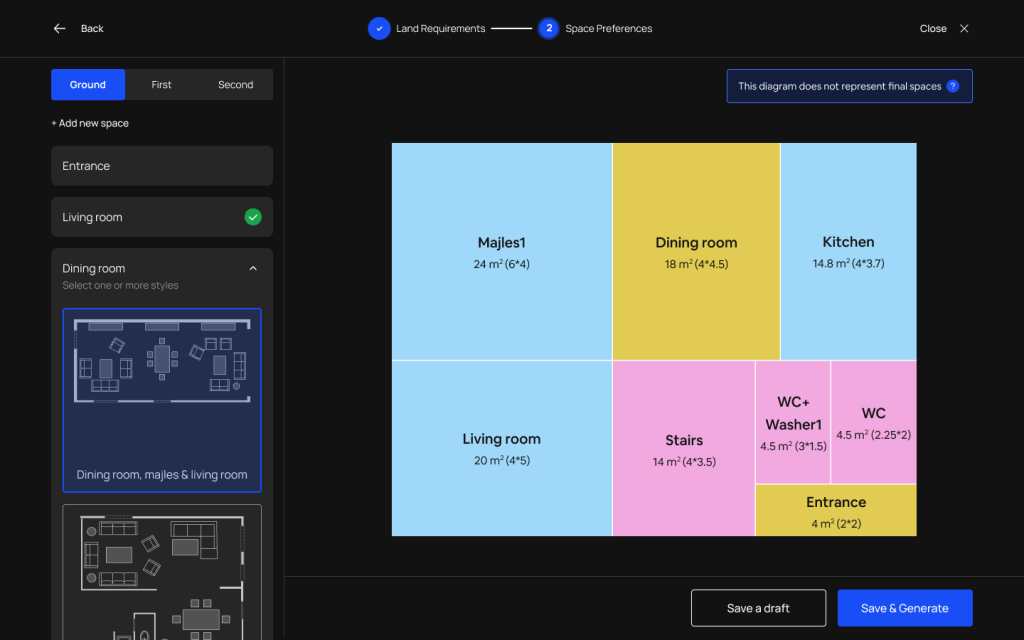Switch to the Ground floor tab
The image size is (1024, 640).
tap(88, 85)
